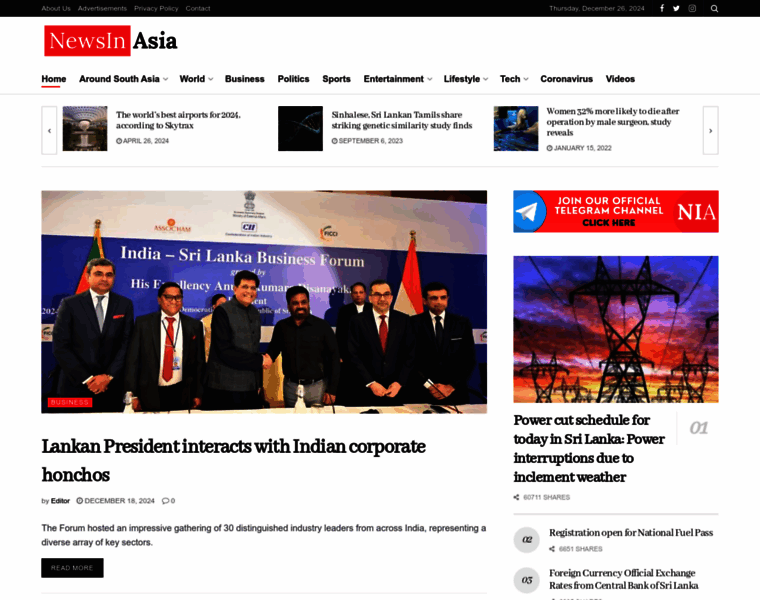This screenshot has height=600, width=760.
Task: Open 'The world's best airports for 2024' headline
Action: [x=178, y=120]
